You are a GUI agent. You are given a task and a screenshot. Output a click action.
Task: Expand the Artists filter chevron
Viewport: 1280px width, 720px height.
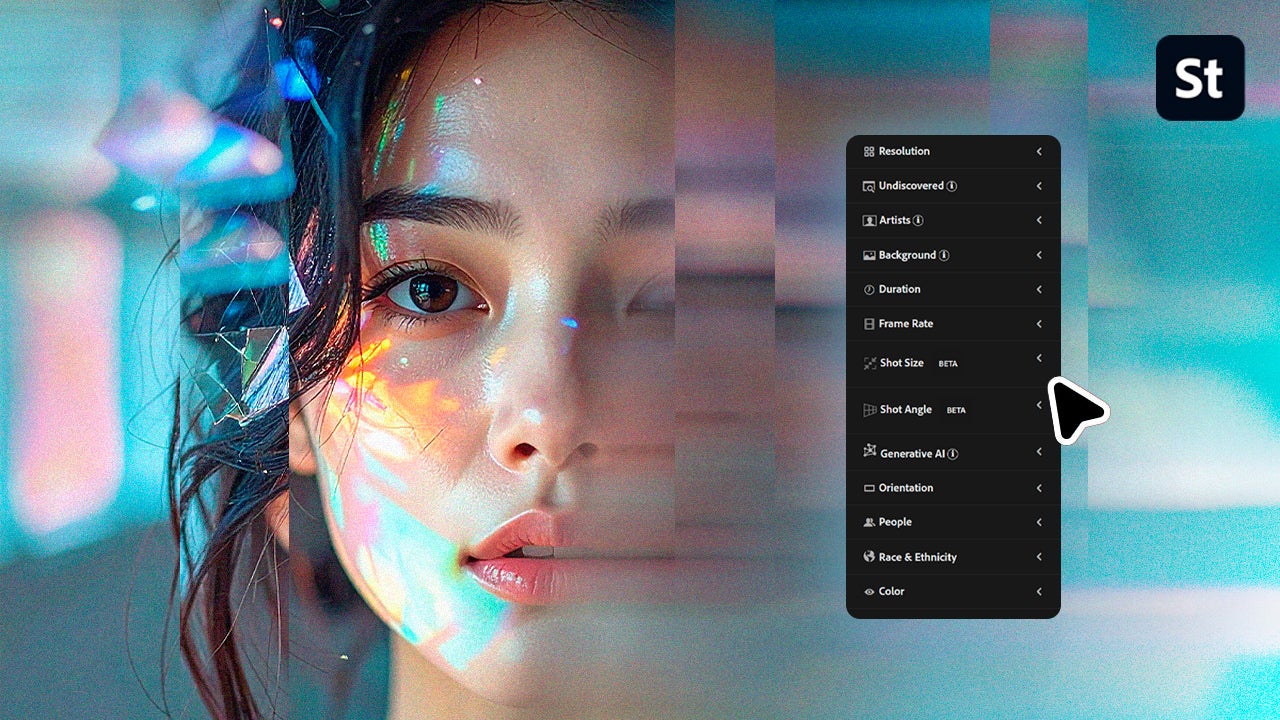pos(1039,220)
